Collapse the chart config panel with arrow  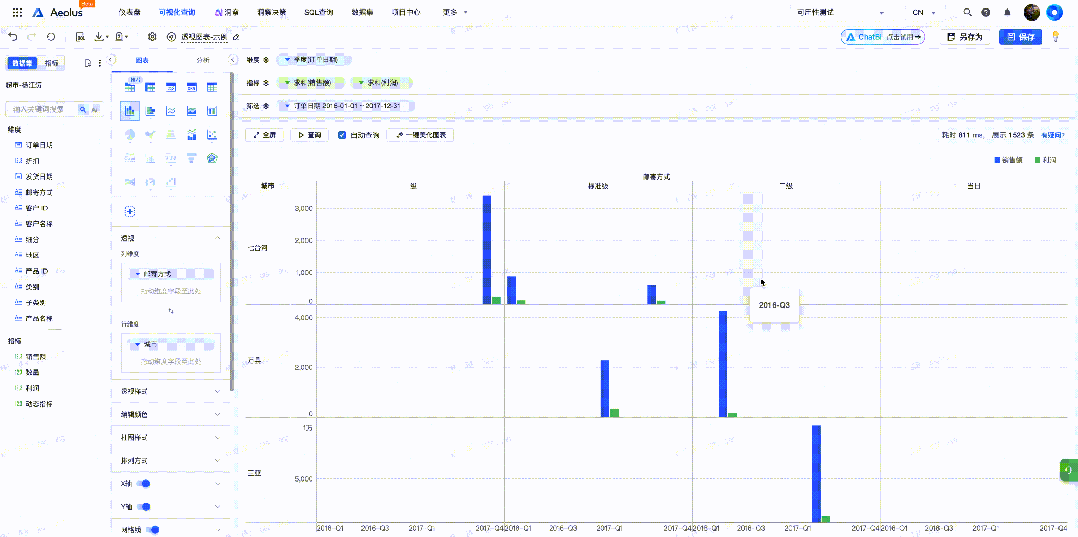click(x=232, y=61)
